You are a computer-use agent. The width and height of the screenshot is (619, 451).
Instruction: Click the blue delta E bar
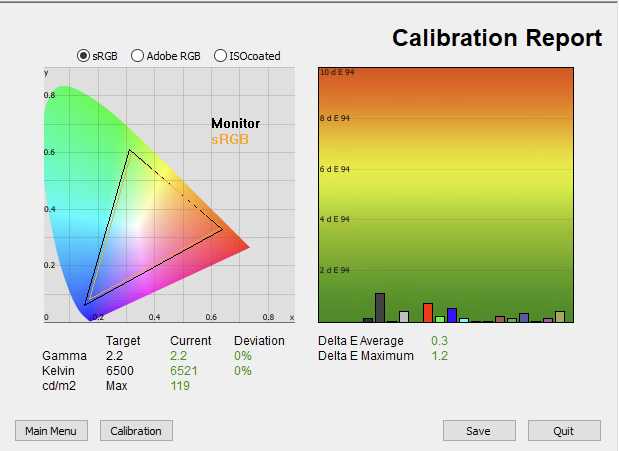452,315
